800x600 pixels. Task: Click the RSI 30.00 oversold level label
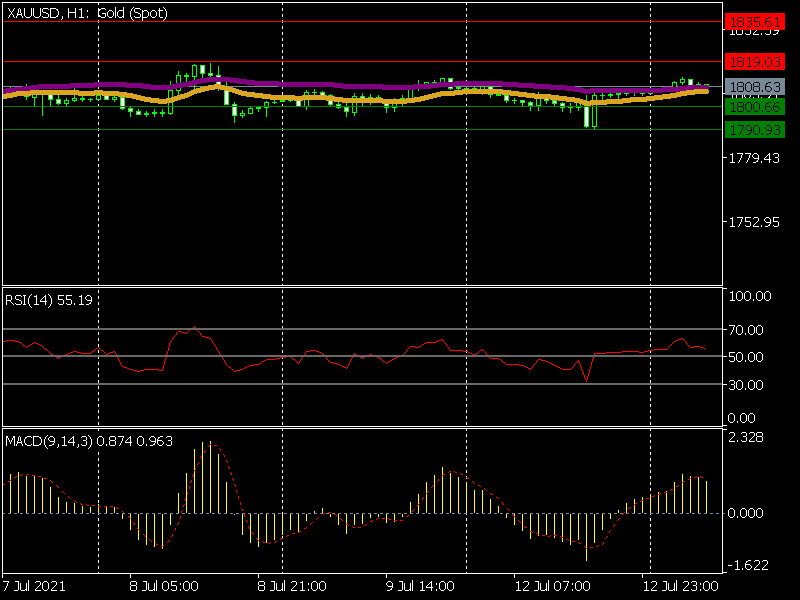point(748,385)
